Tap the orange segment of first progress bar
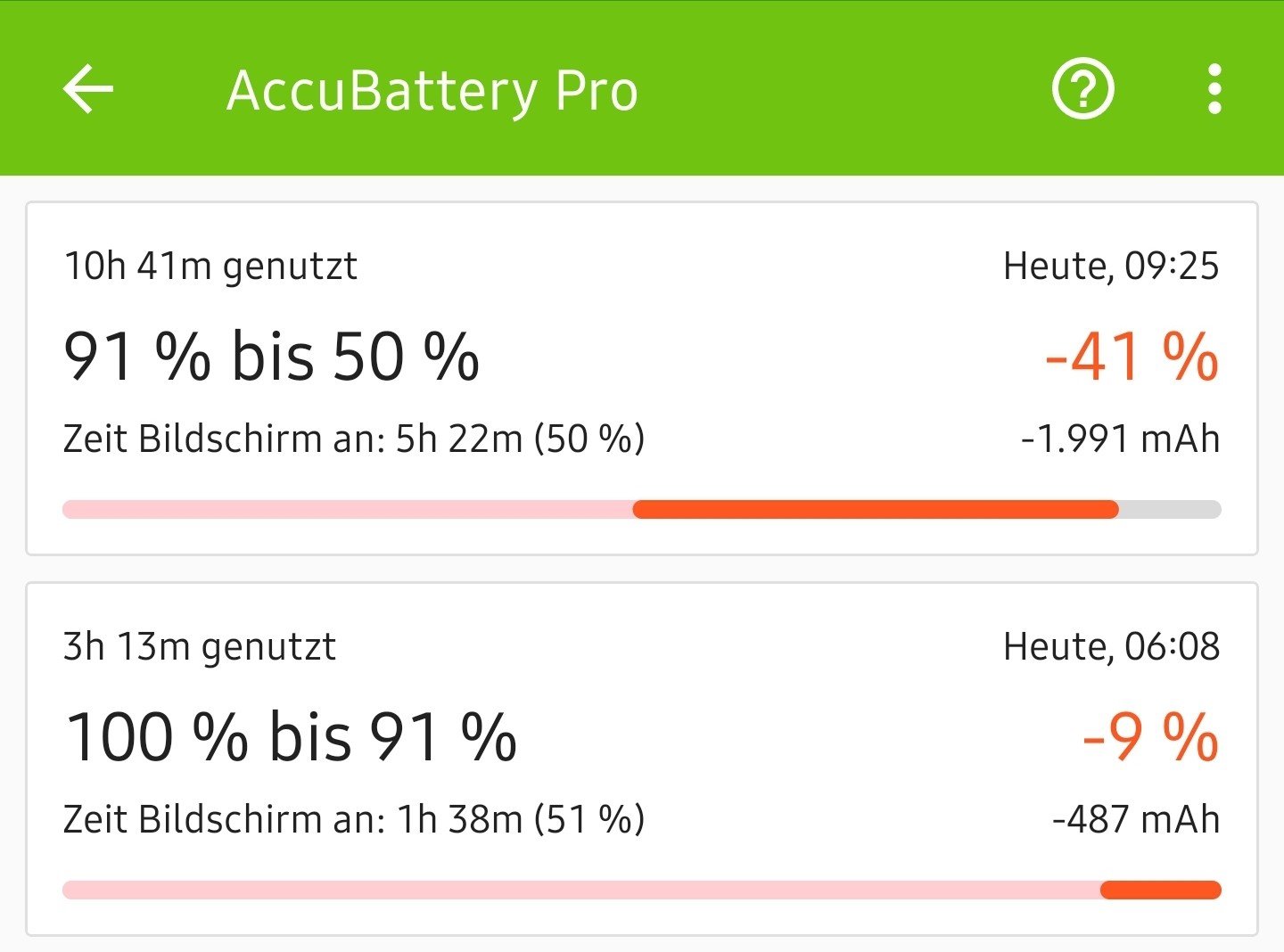This screenshot has height=952, width=1284. coord(875,510)
